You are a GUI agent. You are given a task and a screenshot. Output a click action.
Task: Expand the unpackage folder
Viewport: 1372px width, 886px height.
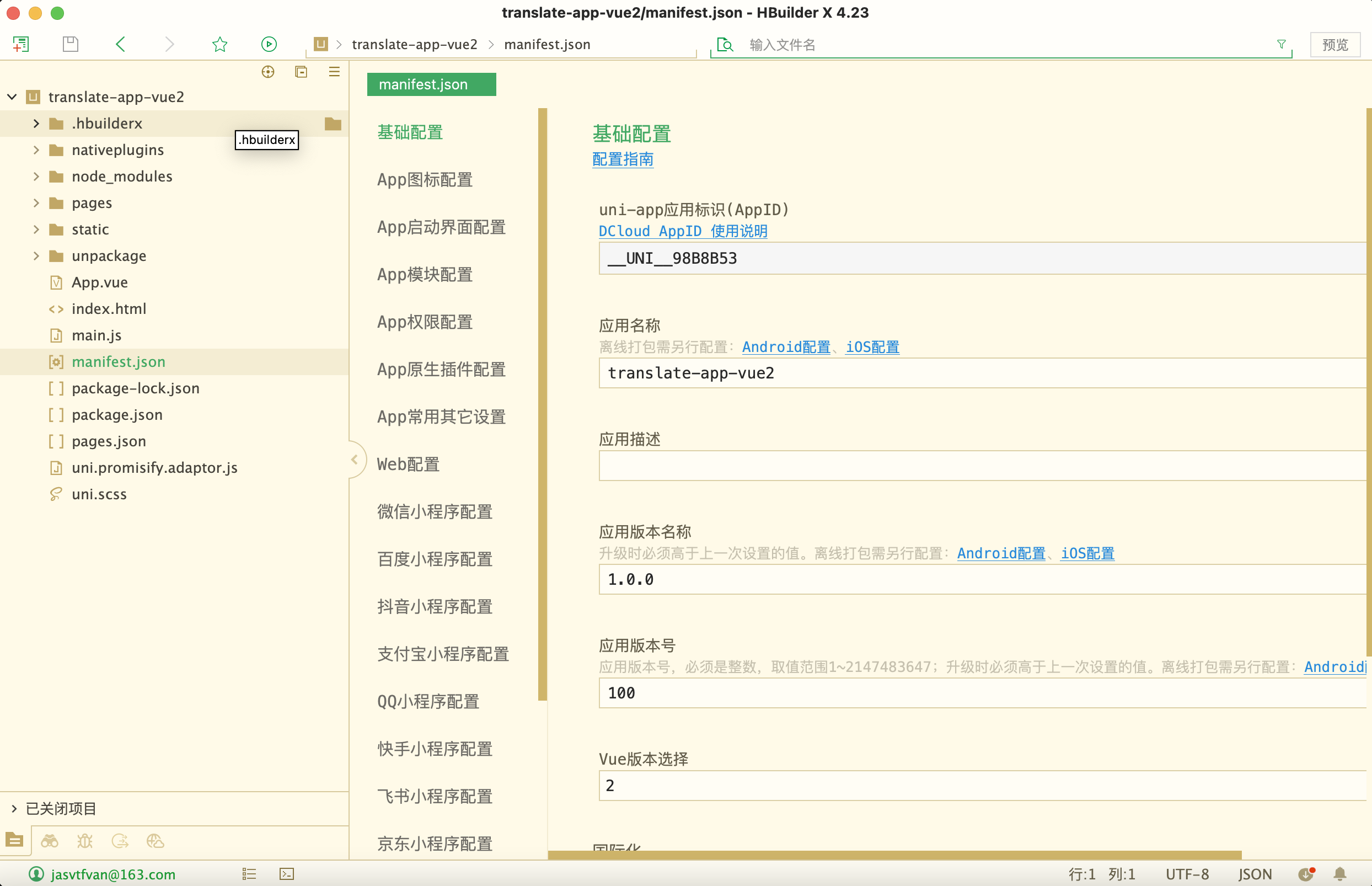36,256
